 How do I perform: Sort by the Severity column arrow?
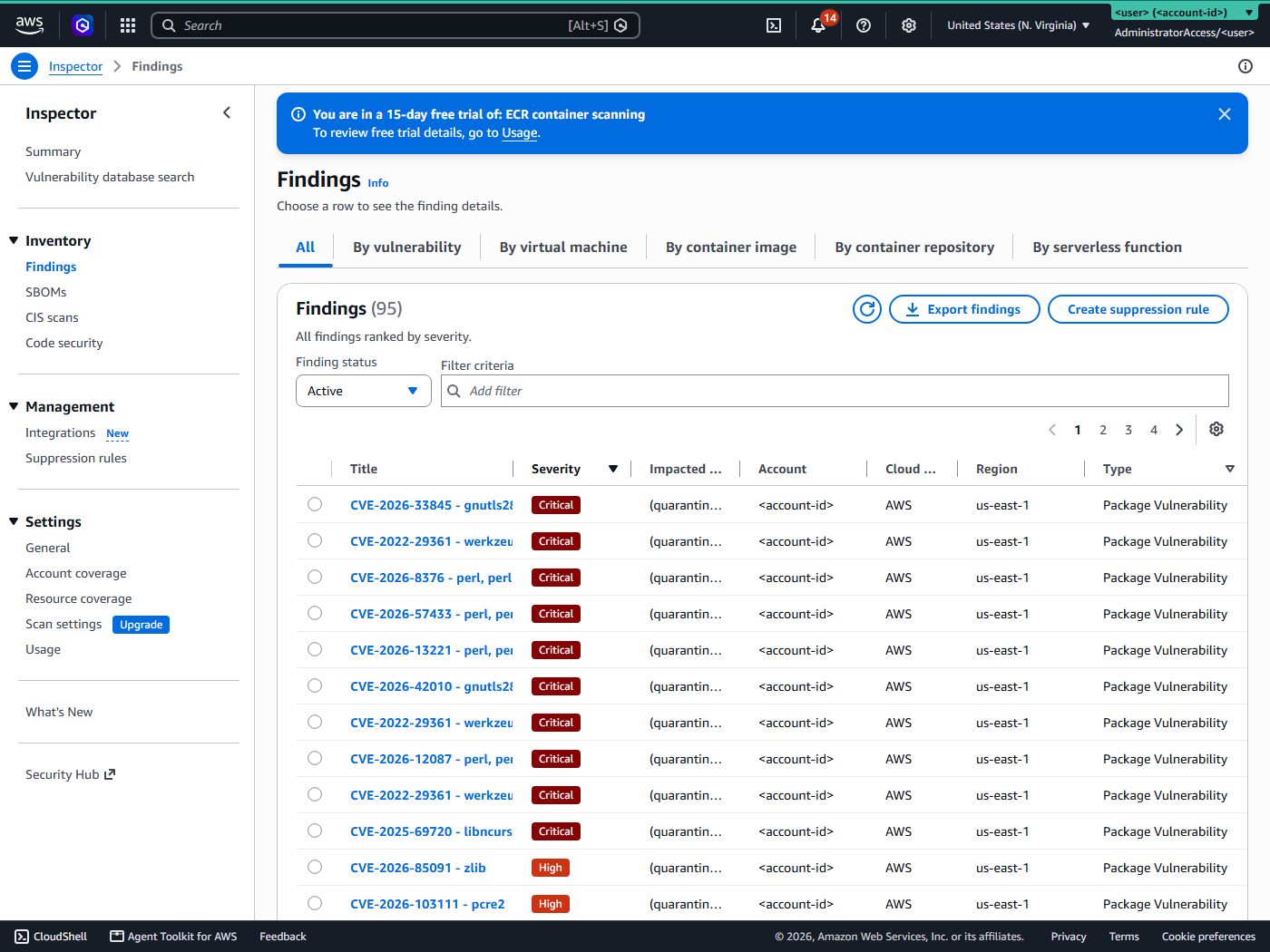tap(613, 469)
